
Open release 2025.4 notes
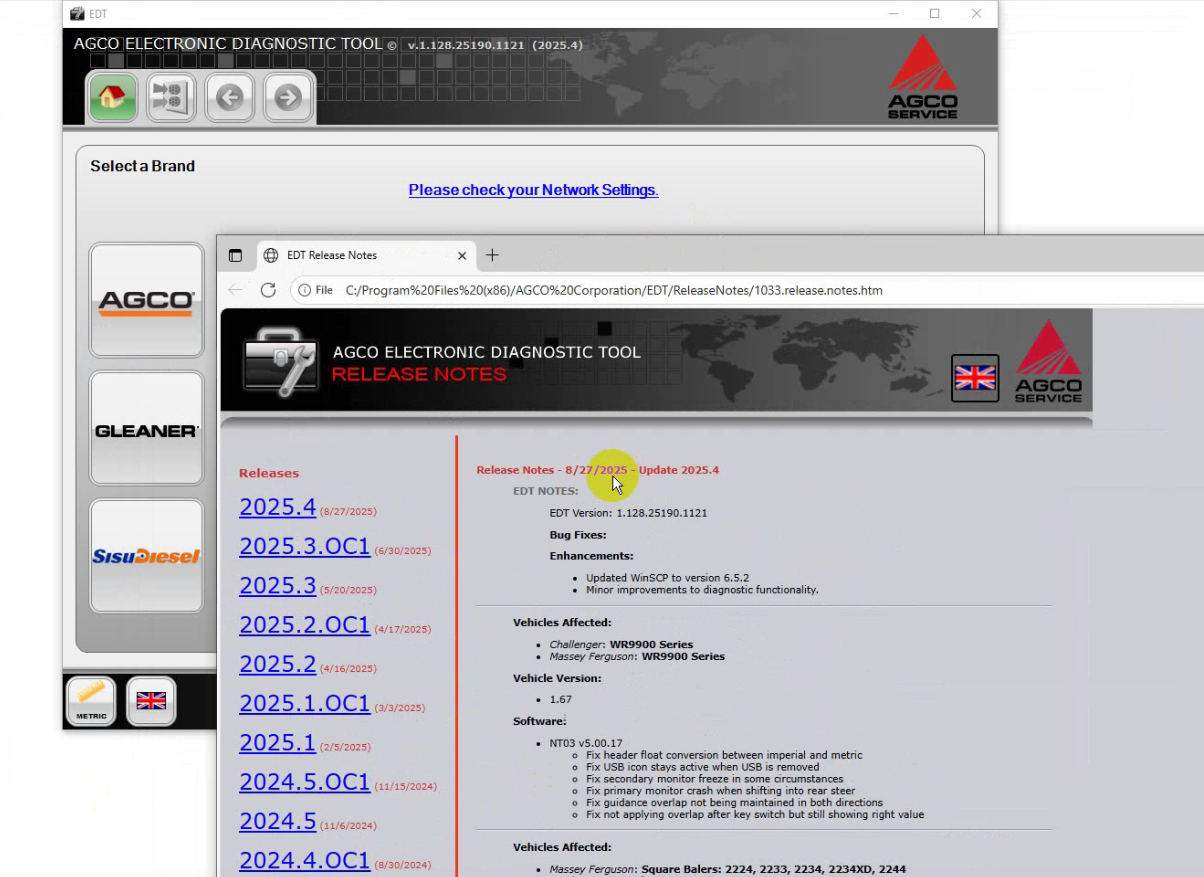coord(277,506)
